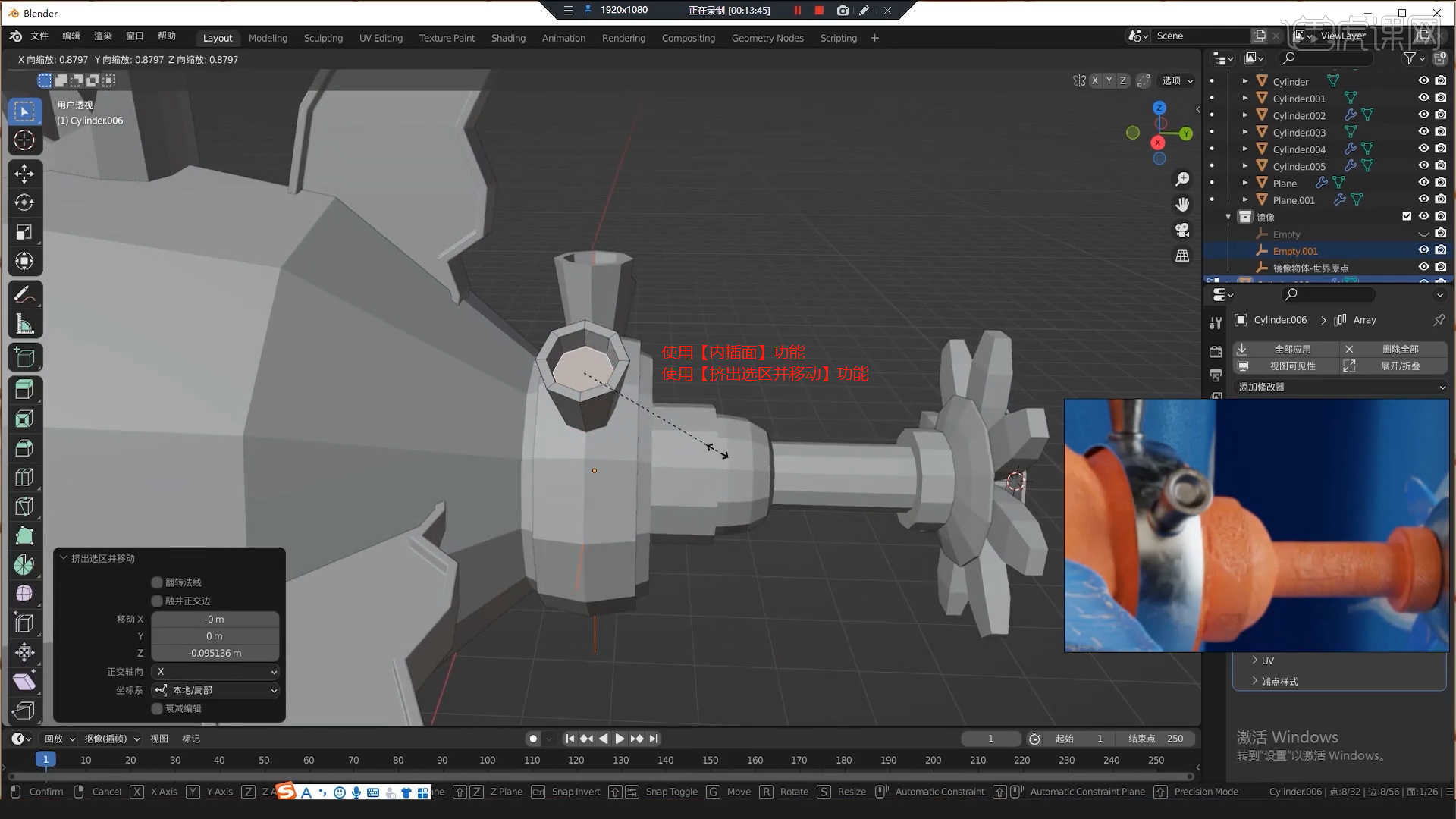Expand the Cylinder.001 hierarchy

1245,99
